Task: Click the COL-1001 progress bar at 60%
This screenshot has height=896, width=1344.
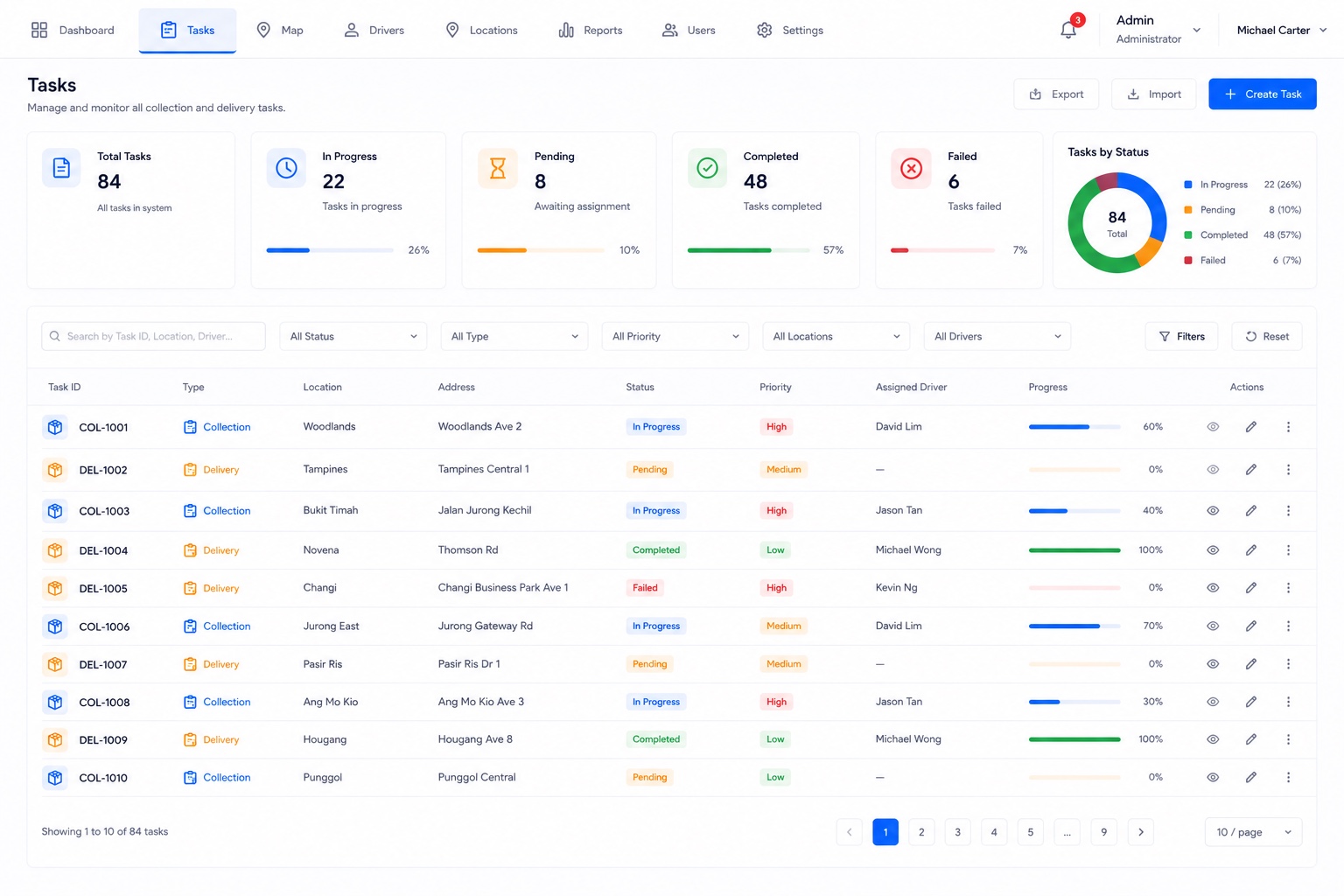Action: click(1074, 427)
